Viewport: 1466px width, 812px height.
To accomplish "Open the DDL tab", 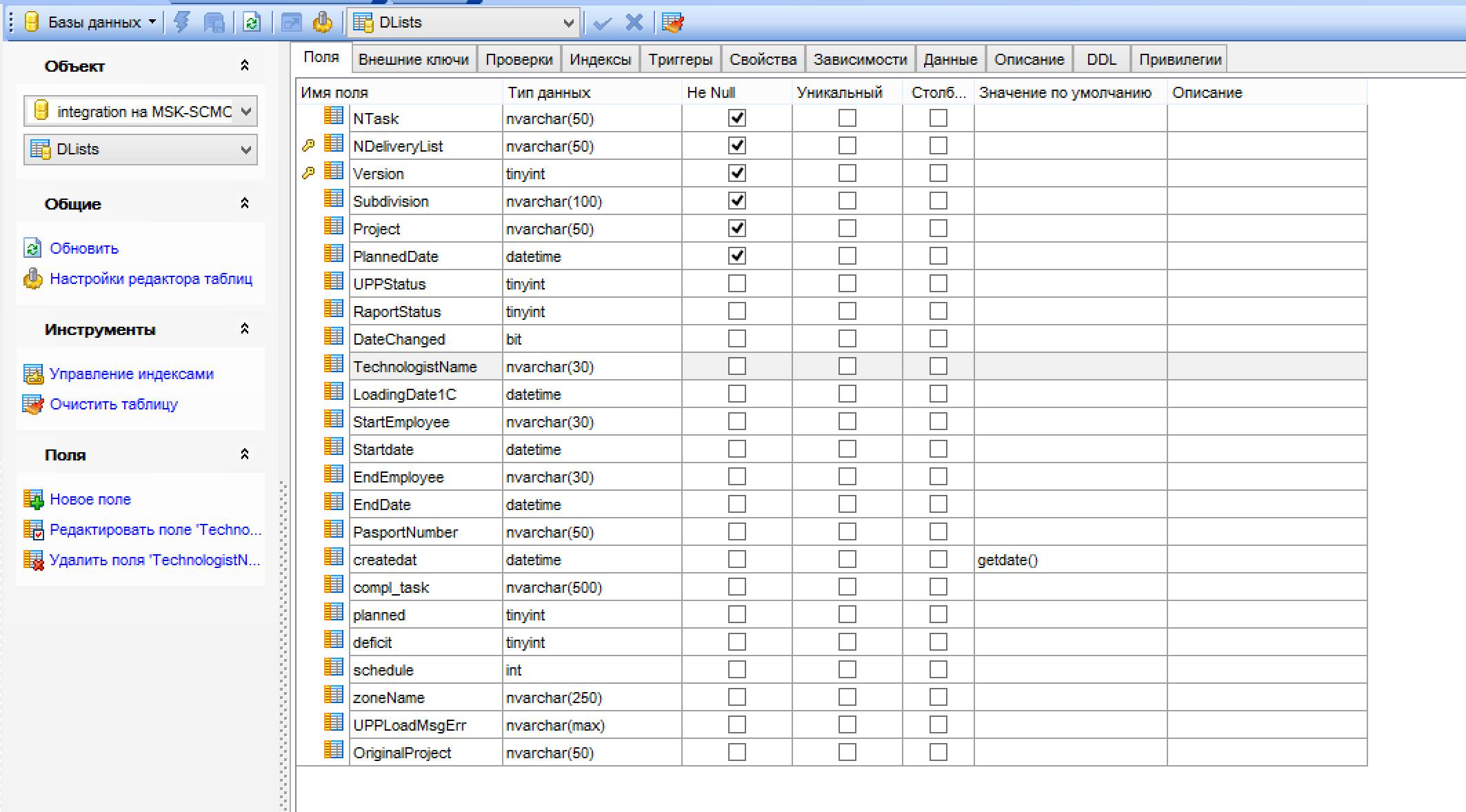I will (x=1101, y=59).
